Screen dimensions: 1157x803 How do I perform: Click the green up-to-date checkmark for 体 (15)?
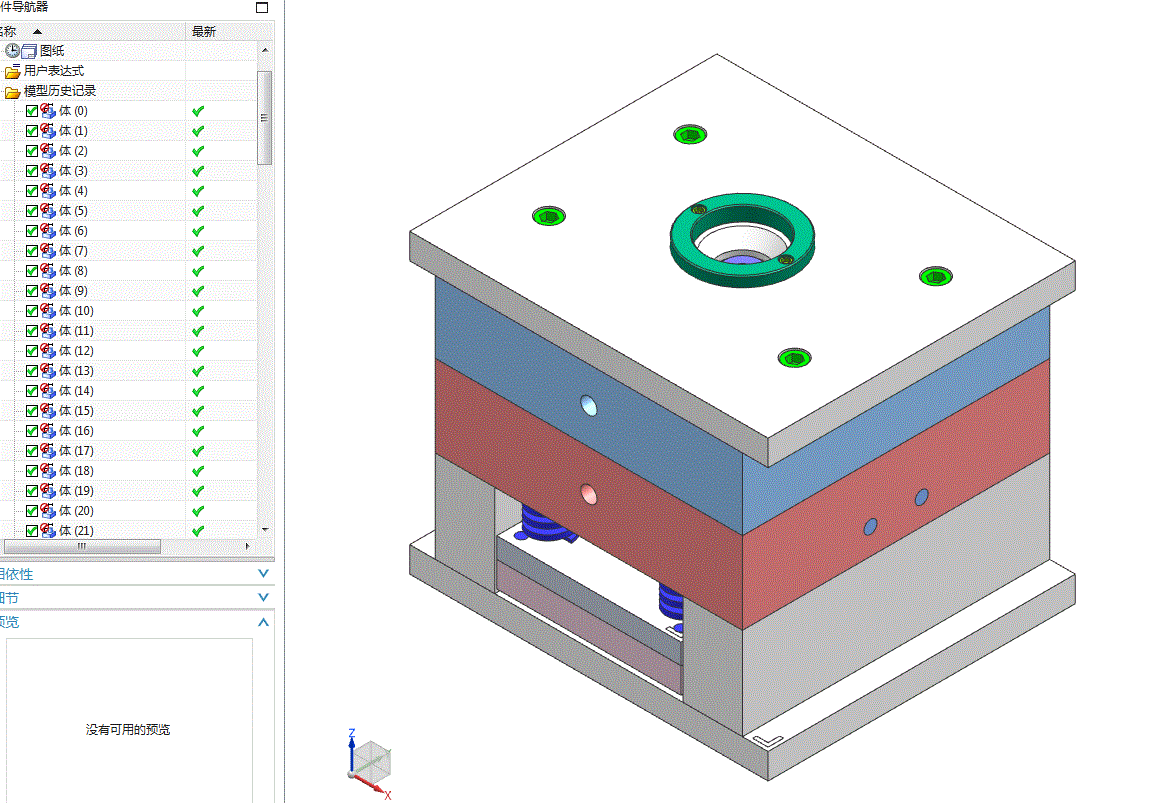pos(198,411)
